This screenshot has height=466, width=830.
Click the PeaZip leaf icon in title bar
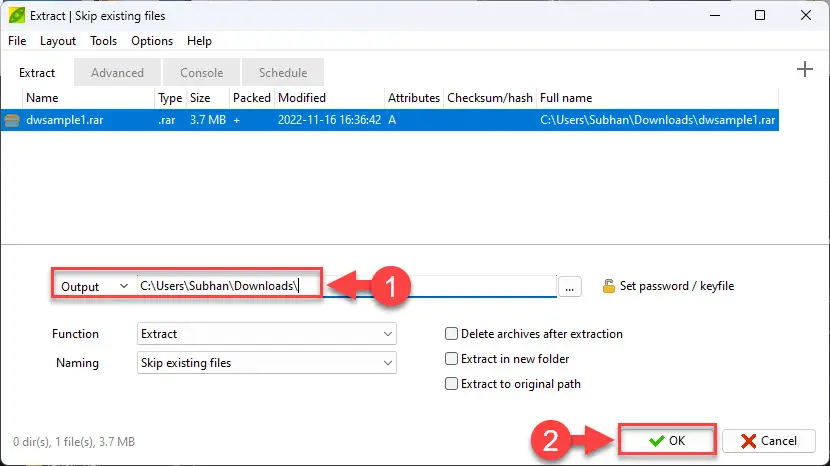tap(16, 15)
